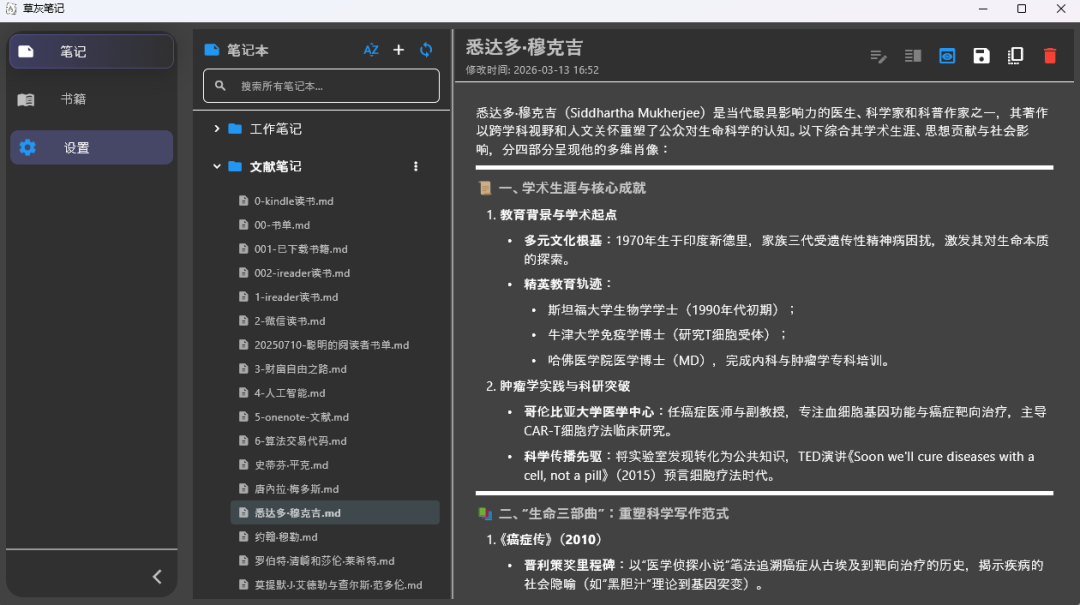Viewport: 1080px width, 605px height.
Task: Sort notebooks with the A-Z icon
Action: (371, 50)
